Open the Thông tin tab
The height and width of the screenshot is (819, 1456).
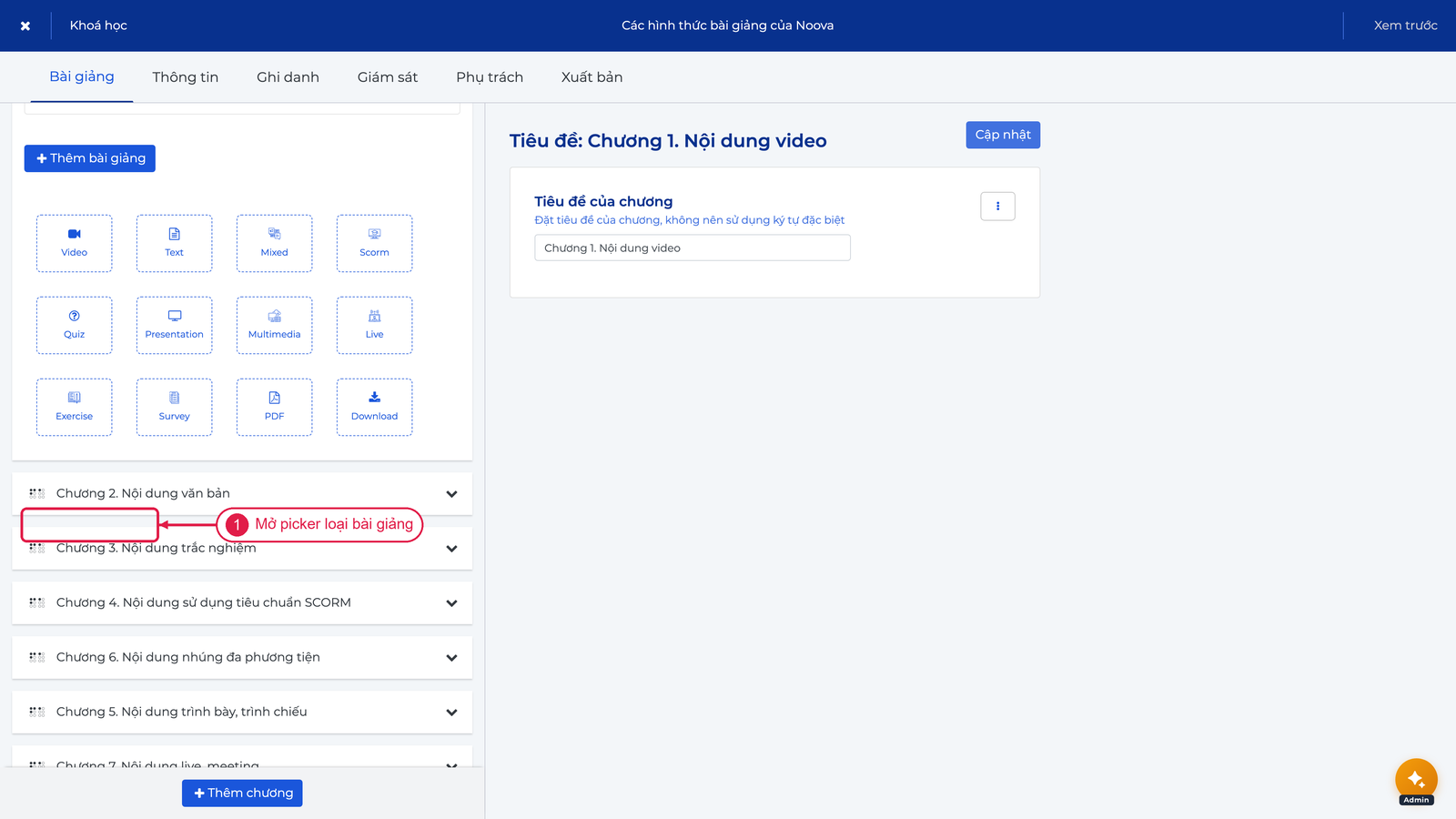click(186, 77)
